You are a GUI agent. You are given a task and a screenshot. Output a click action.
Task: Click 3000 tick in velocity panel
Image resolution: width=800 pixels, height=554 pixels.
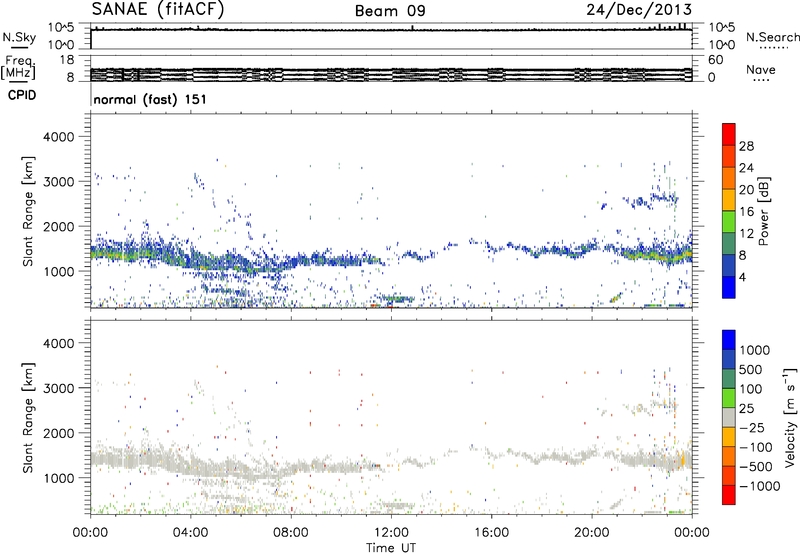58,388
